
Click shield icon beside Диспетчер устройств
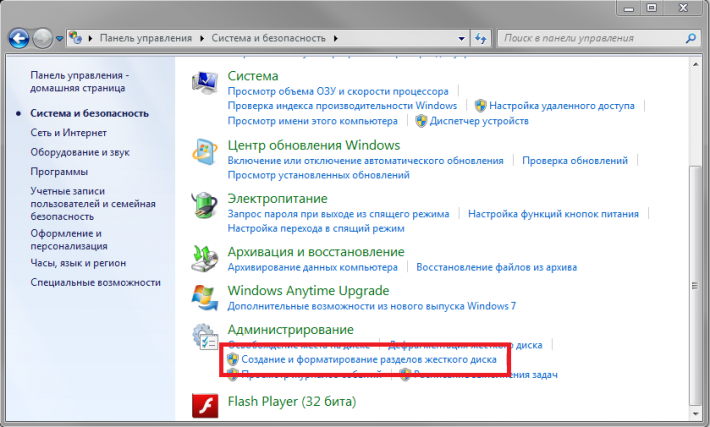tap(421, 121)
